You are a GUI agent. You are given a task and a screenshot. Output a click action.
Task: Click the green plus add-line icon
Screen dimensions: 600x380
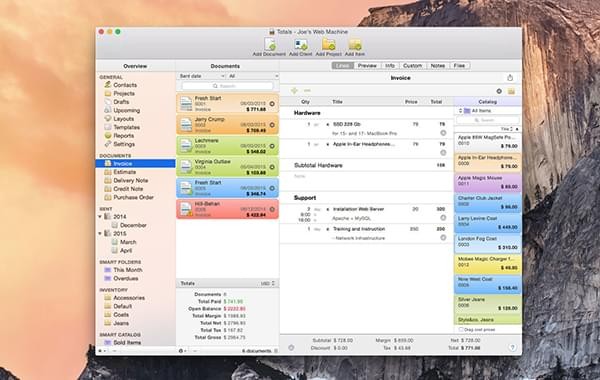click(x=294, y=91)
